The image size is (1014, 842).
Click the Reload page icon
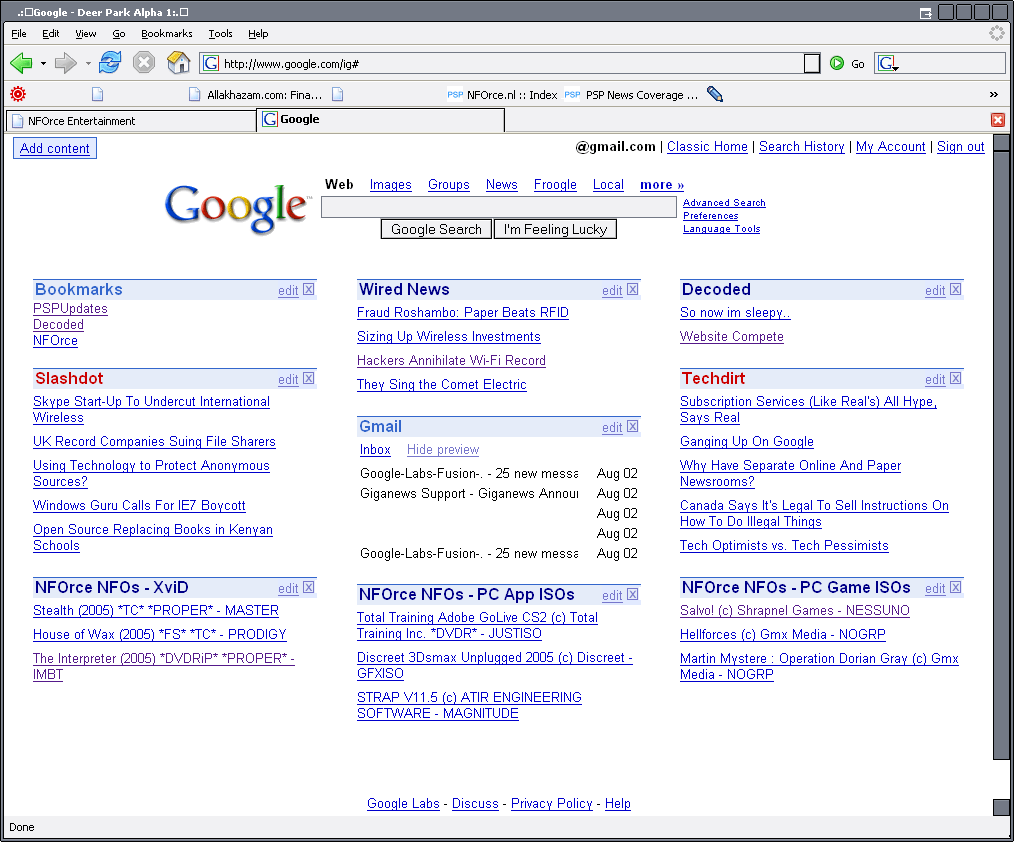point(110,63)
